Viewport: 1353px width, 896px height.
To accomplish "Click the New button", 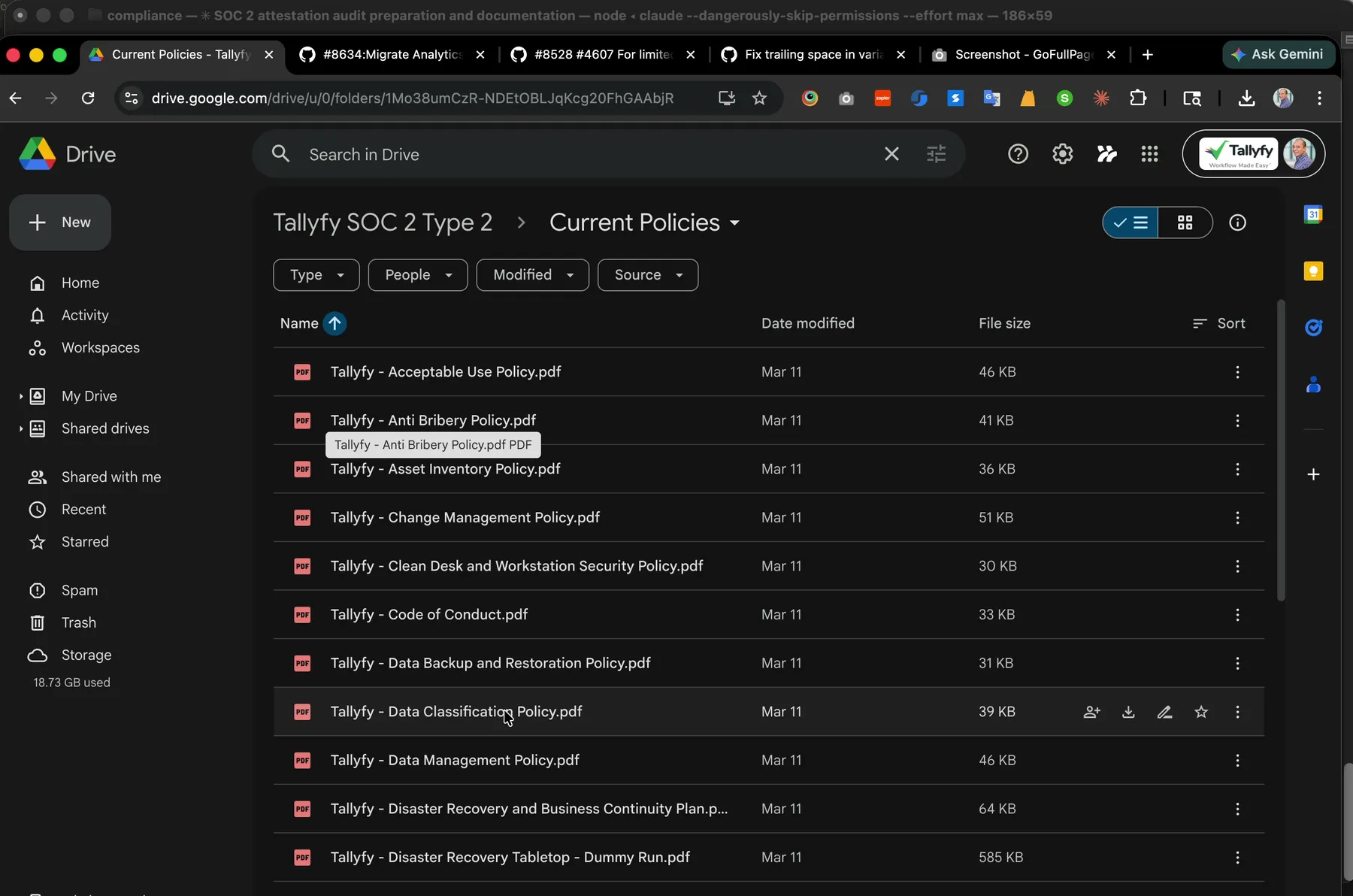I will click(60, 222).
